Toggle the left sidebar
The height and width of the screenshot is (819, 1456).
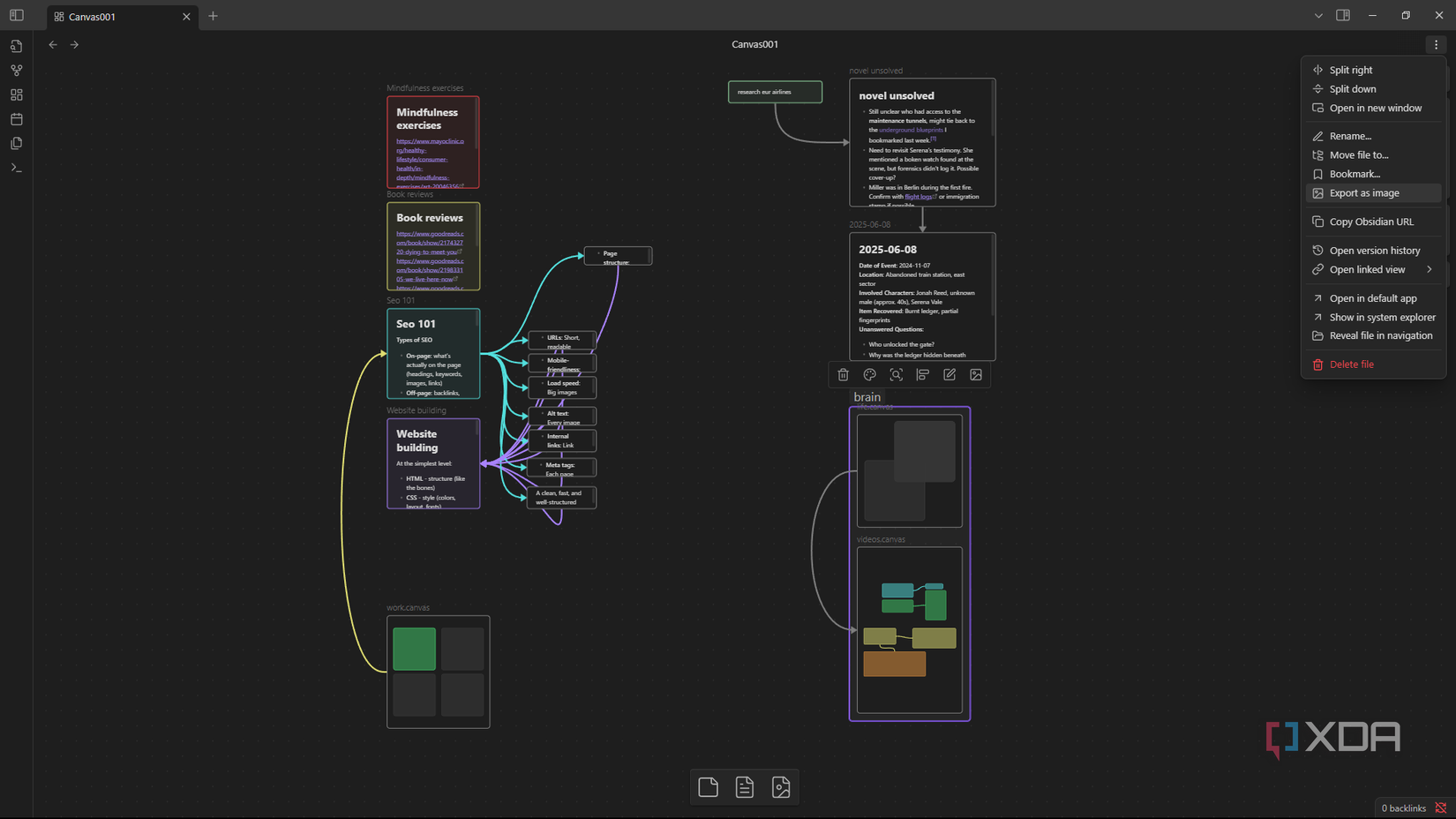tap(16, 15)
